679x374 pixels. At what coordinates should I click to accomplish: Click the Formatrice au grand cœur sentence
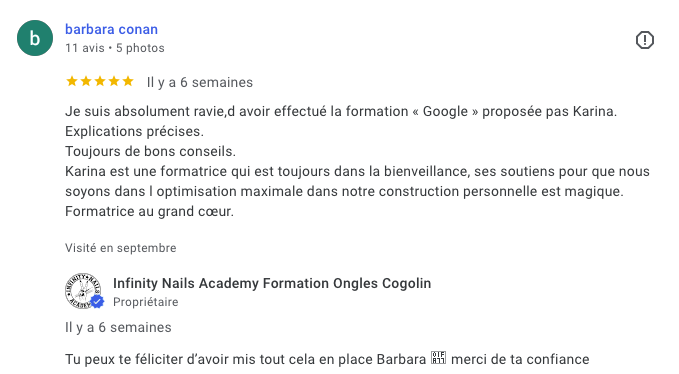coord(149,211)
